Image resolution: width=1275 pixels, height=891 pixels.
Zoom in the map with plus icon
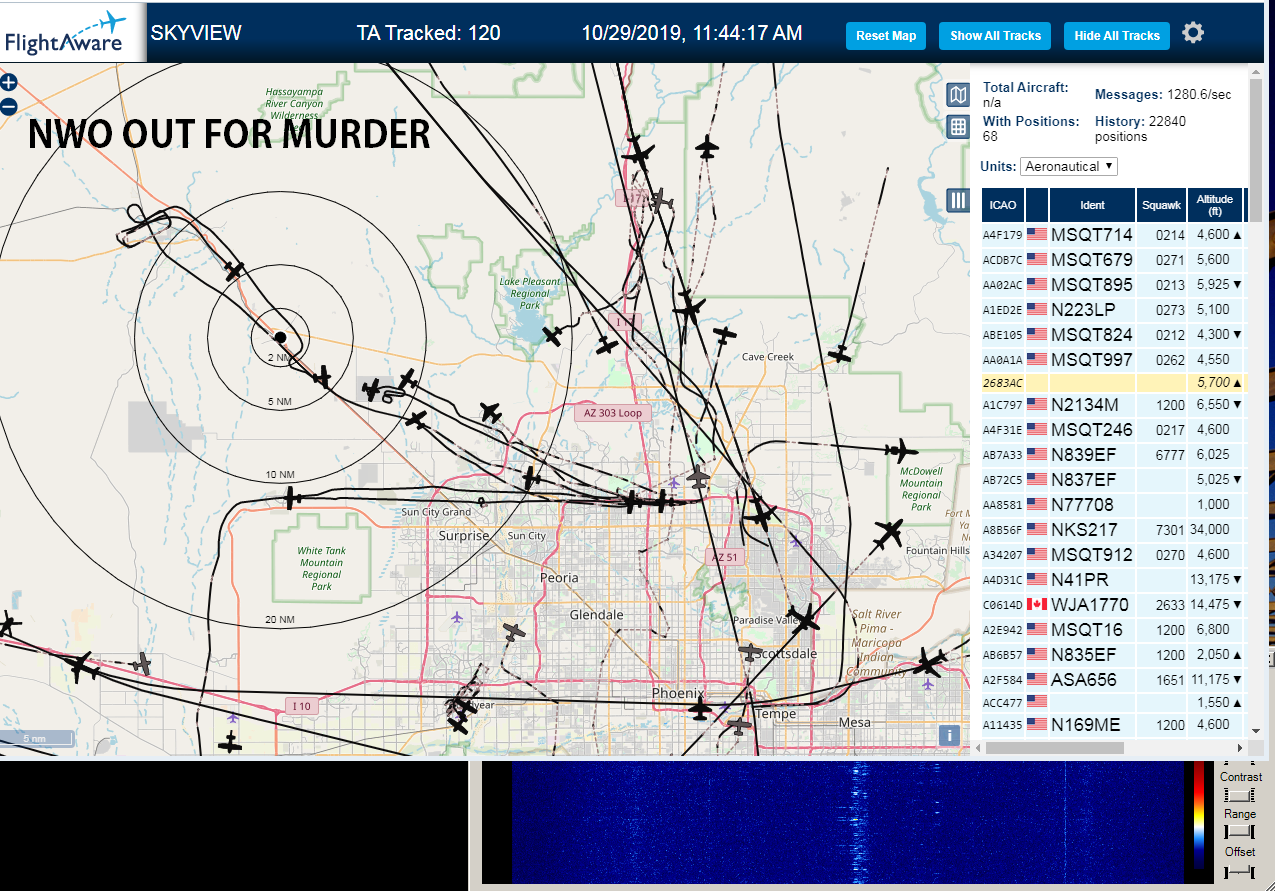[x=8, y=82]
